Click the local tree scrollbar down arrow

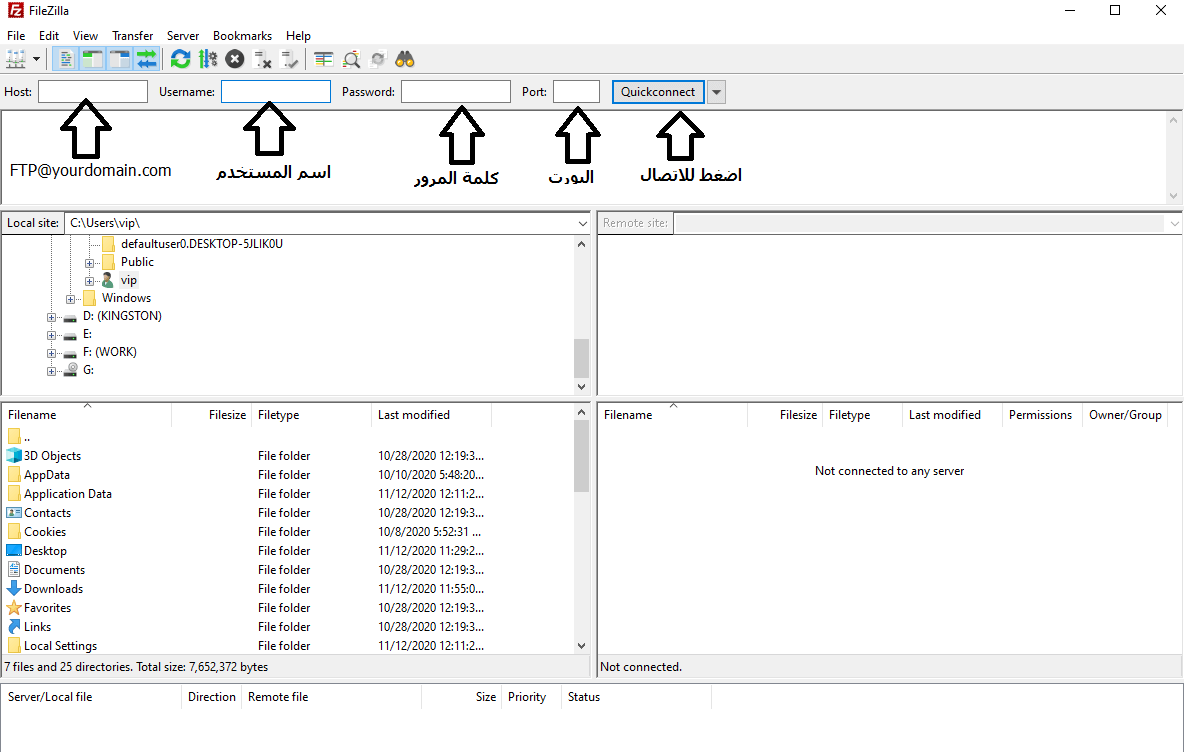[x=581, y=387]
